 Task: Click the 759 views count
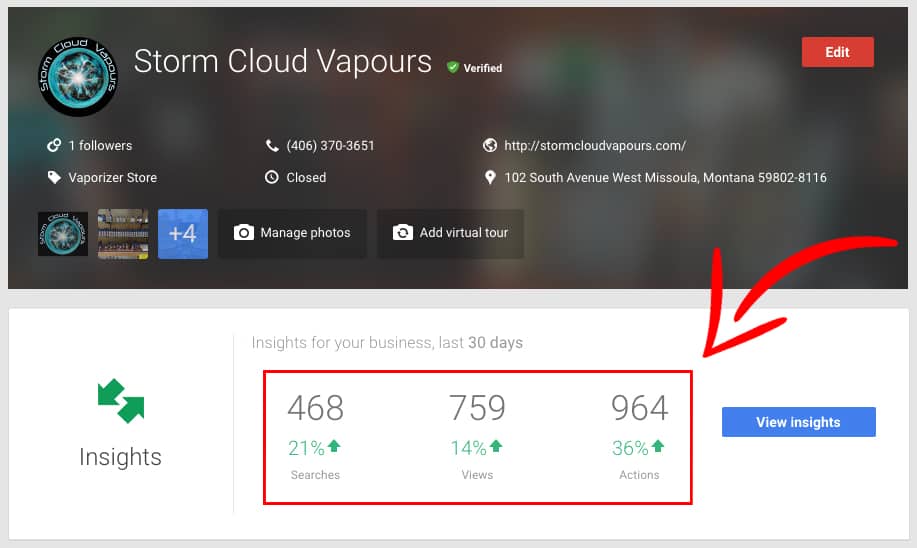[x=477, y=408]
